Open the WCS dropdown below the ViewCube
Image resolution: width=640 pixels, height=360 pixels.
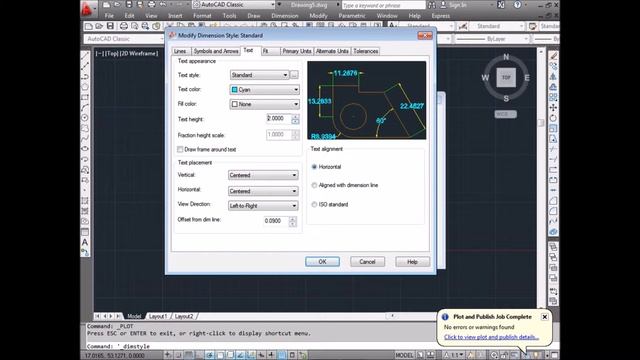(x=506, y=114)
